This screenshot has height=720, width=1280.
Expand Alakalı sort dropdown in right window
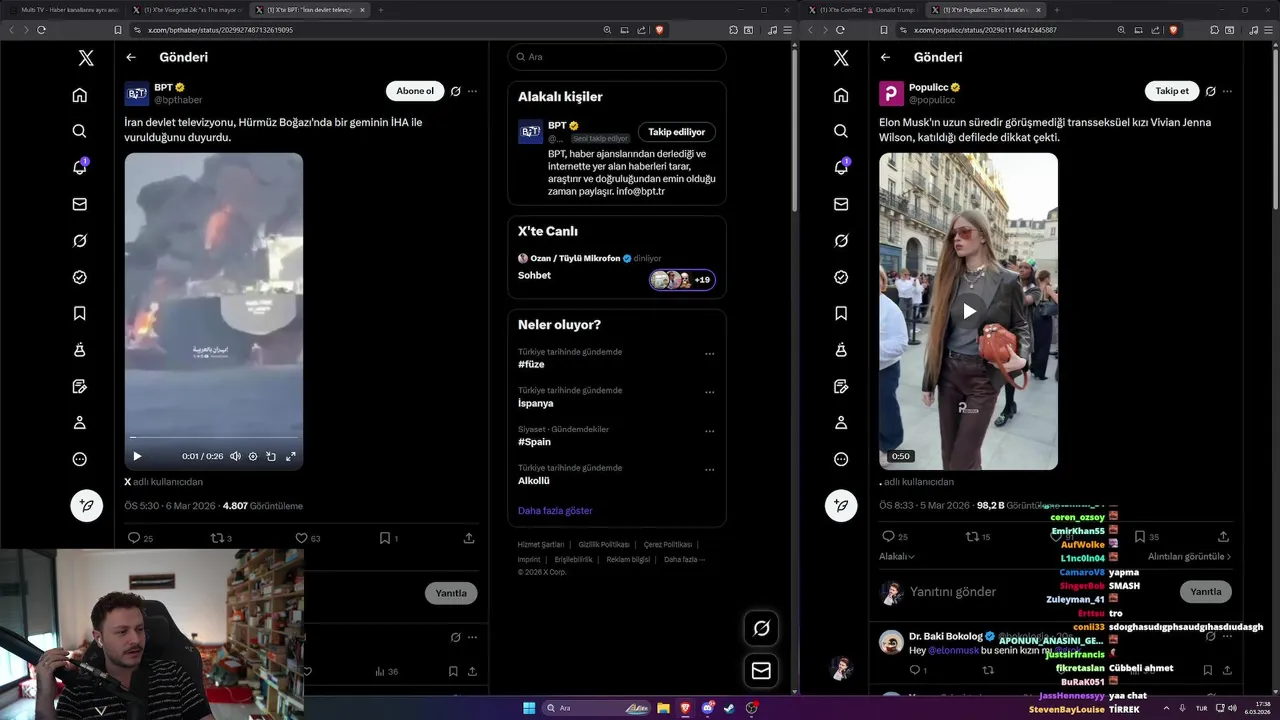tap(897, 556)
